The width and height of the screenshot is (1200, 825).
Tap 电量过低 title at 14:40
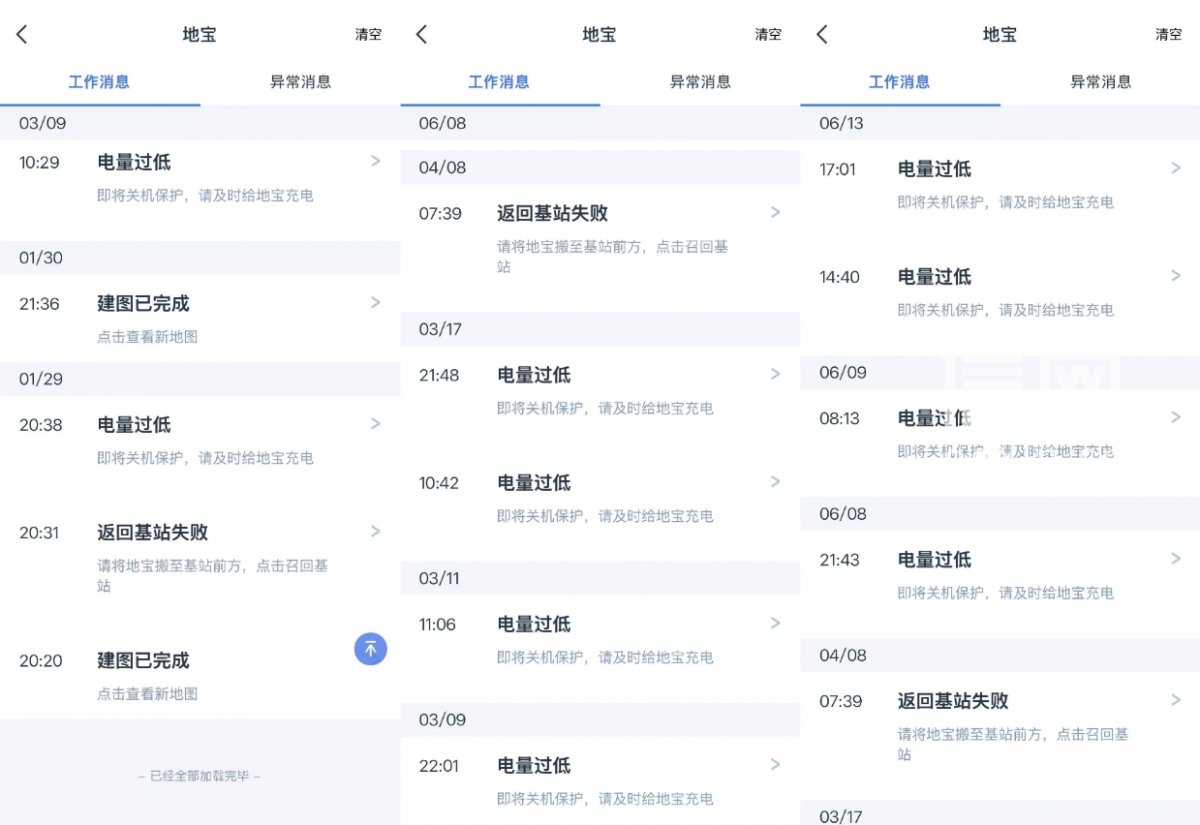click(x=934, y=277)
